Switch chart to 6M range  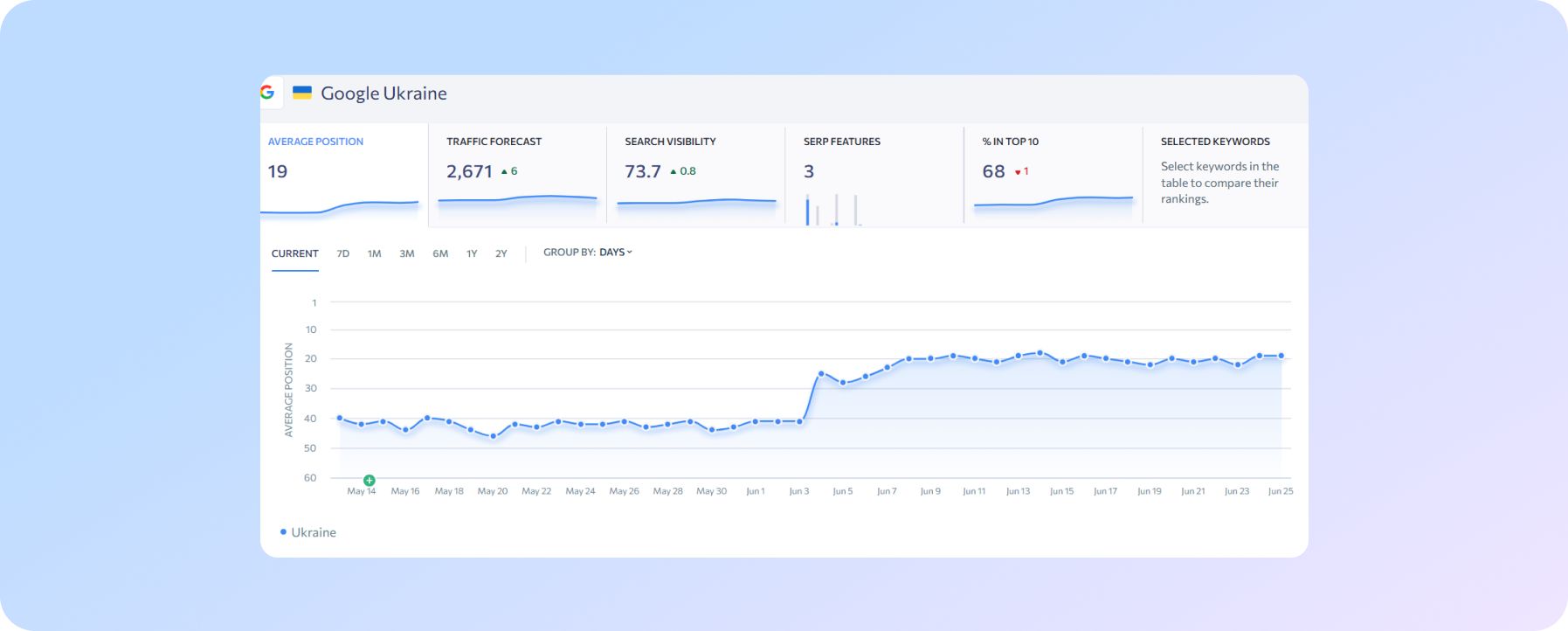coord(440,253)
